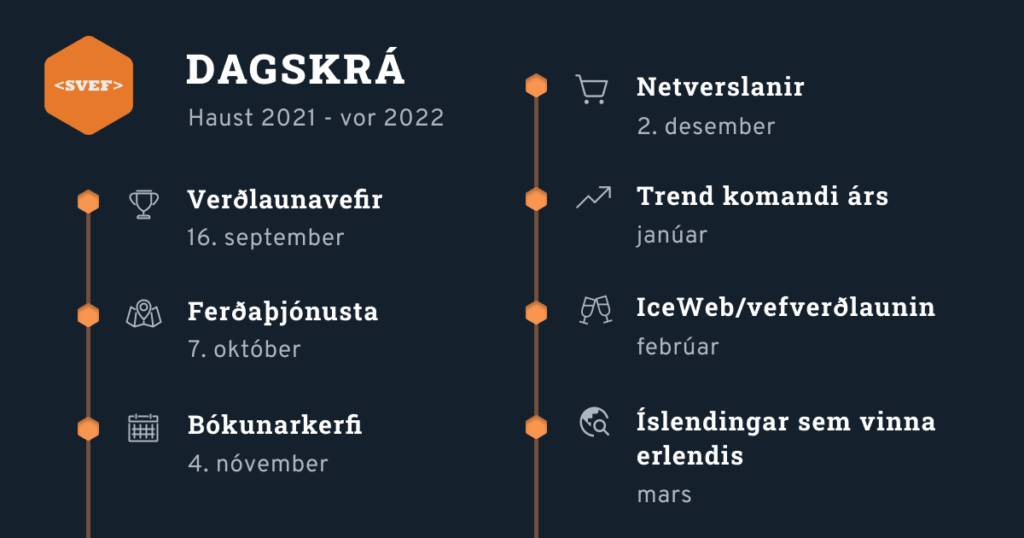The image size is (1024, 538).
Task: Open the Verðlaunavefir event title
Action: pos(285,199)
